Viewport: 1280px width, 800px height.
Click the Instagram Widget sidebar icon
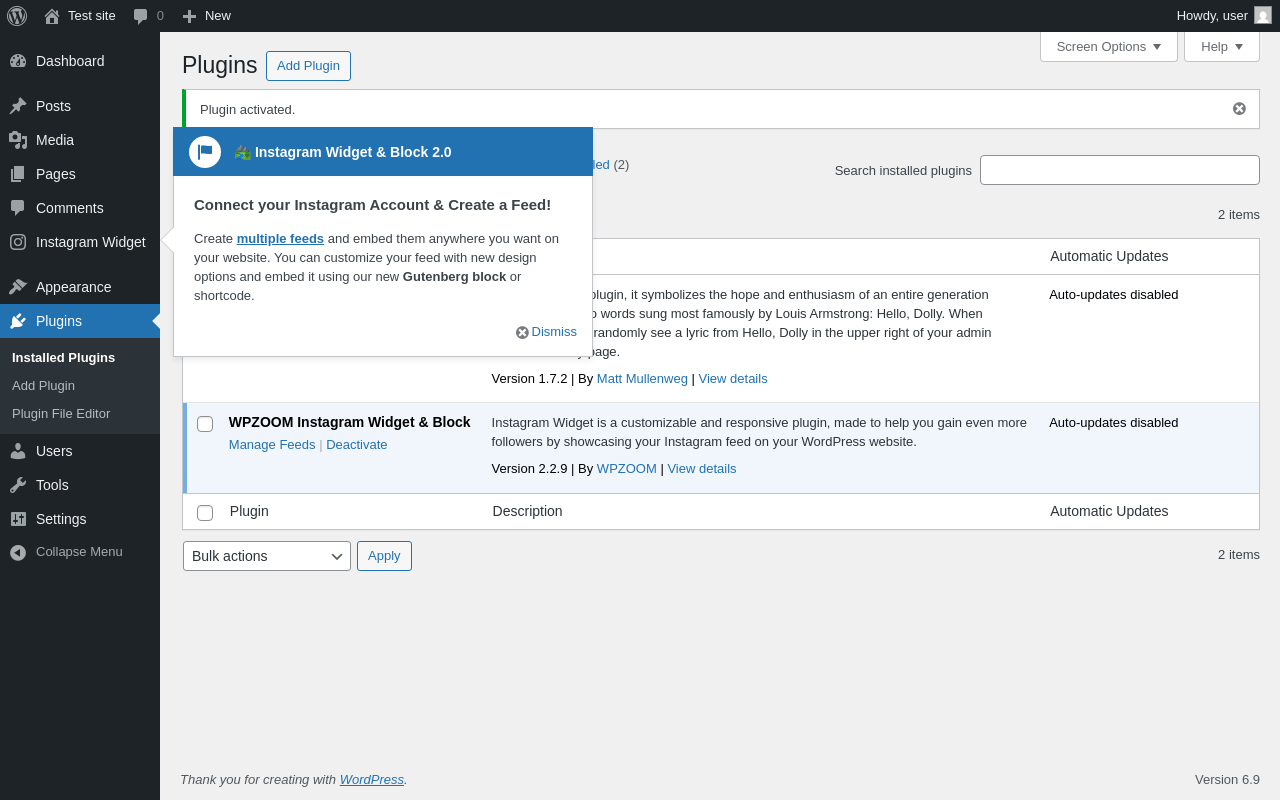tap(18, 242)
